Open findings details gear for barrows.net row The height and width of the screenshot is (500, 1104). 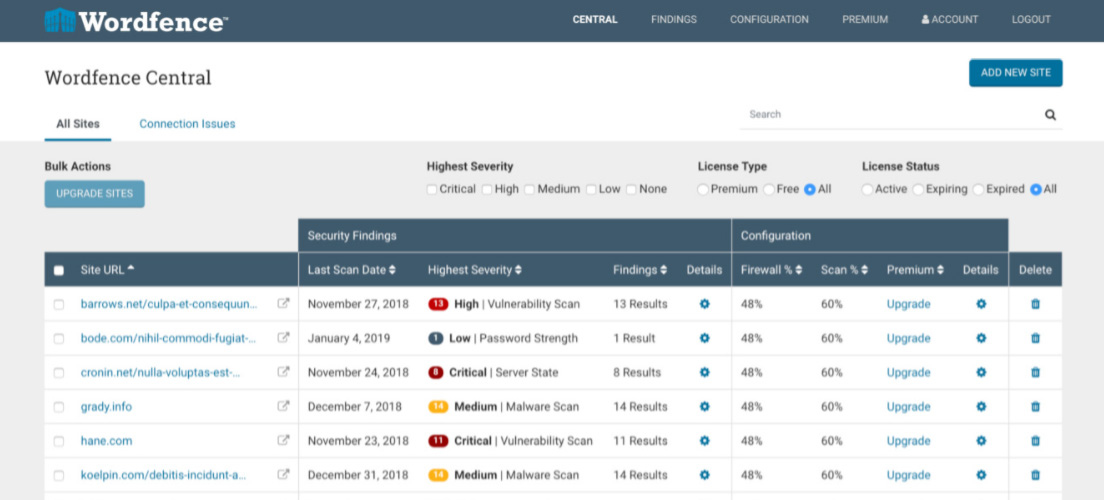tap(704, 304)
